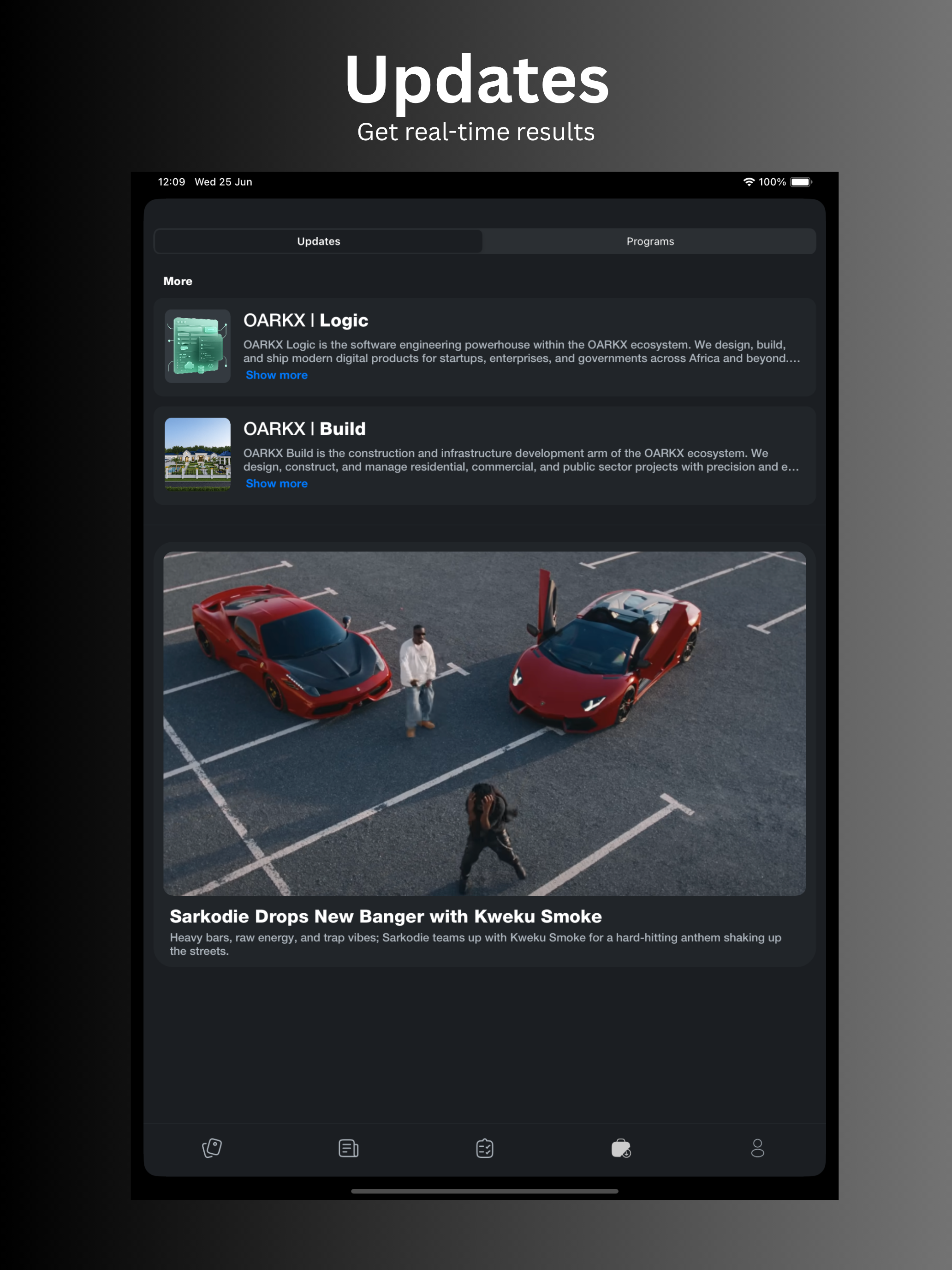The height and width of the screenshot is (1270, 952).
Task: Expand OARKX Logic description with Show more
Action: click(x=277, y=375)
